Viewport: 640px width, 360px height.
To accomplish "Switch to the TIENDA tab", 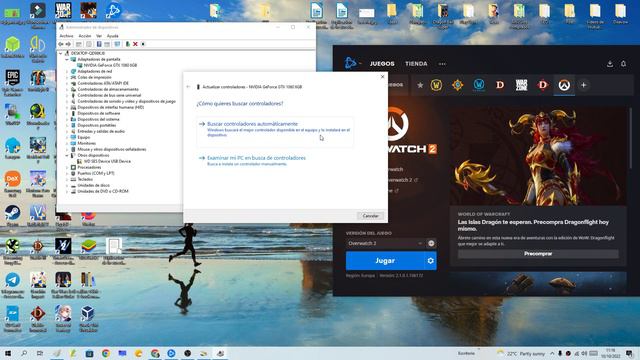I will (x=416, y=64).
